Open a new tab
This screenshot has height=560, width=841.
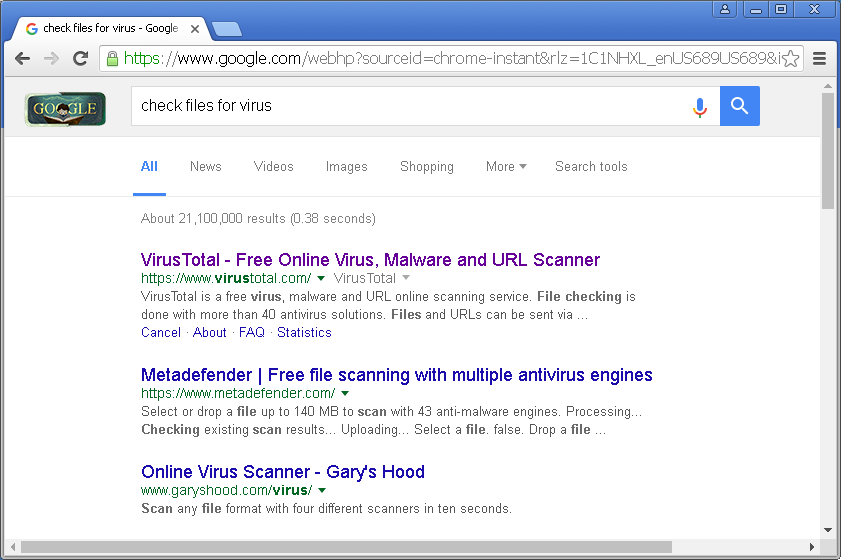(226, 29)
